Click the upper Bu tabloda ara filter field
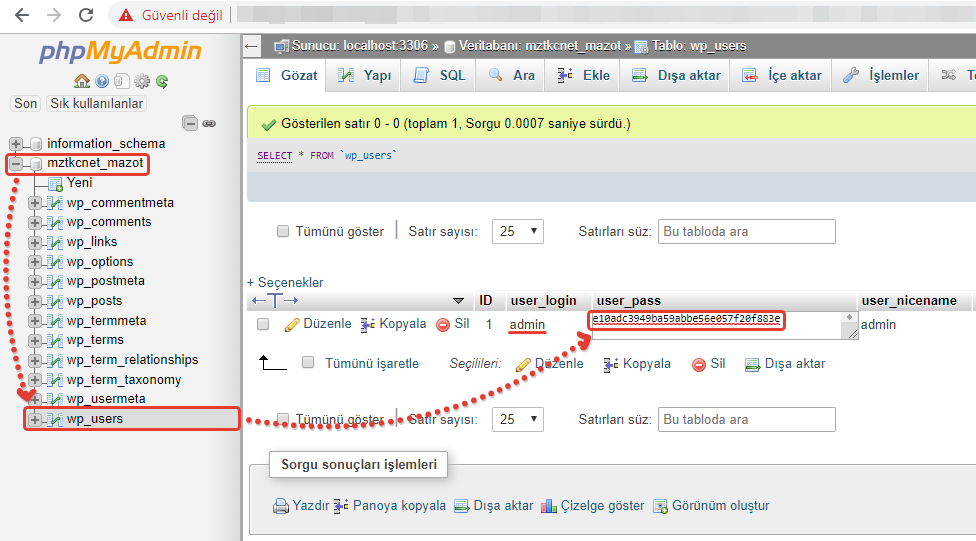The image size is (976, 541). click(x=746, y=231)
